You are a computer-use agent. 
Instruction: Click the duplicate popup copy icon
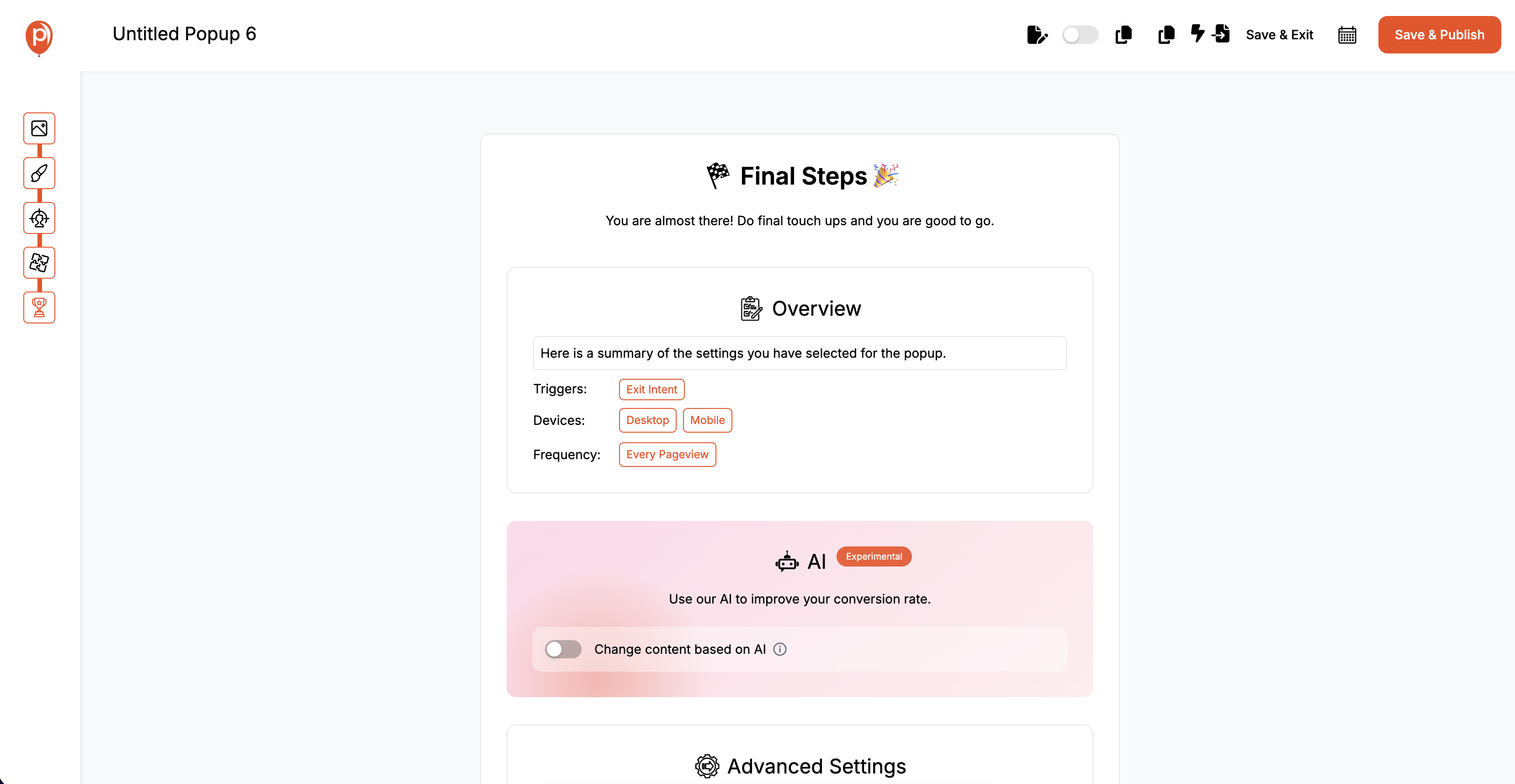[x=1124, y=35]
